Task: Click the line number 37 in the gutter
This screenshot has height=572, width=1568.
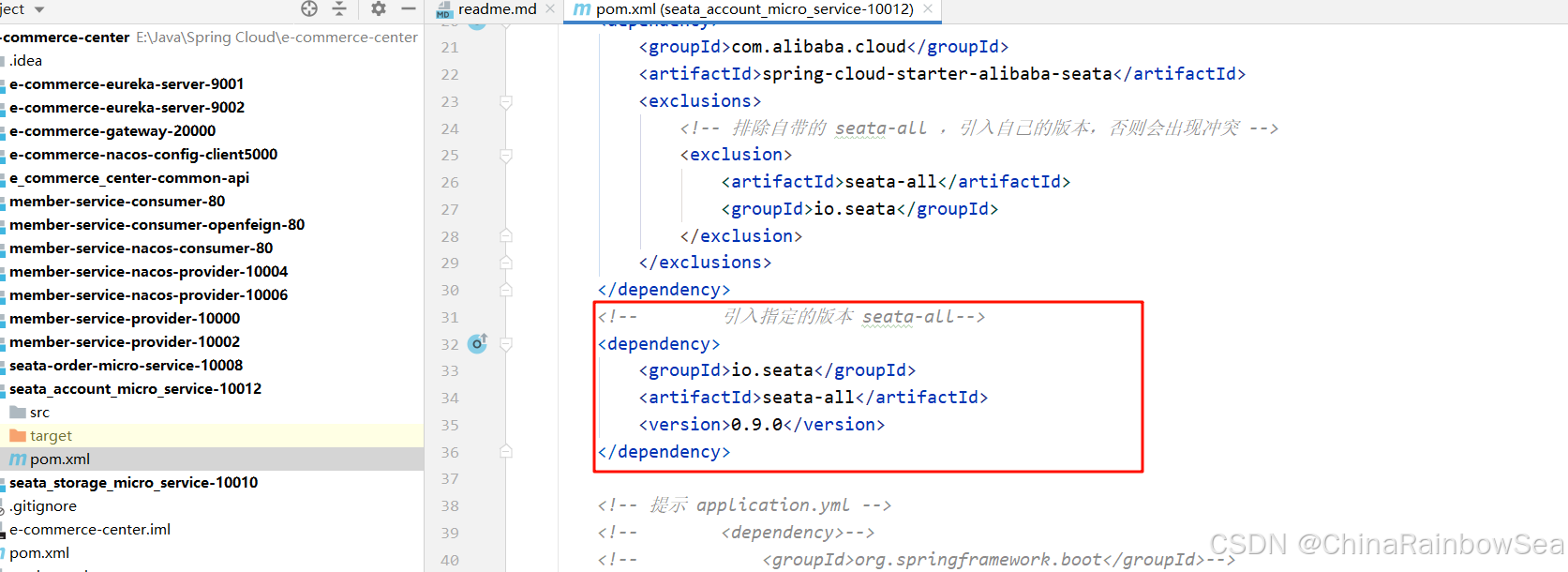Action: click(x=450, y=479)
